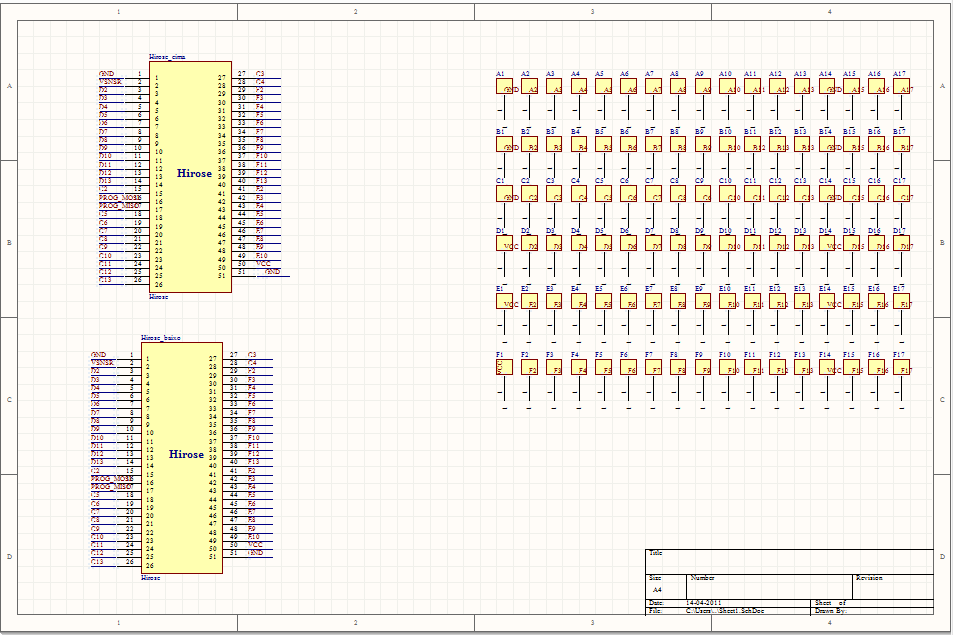Screen dimensions: 953x635
Task: Click the Hirose_baixo designator label
Action: (160, 338)
